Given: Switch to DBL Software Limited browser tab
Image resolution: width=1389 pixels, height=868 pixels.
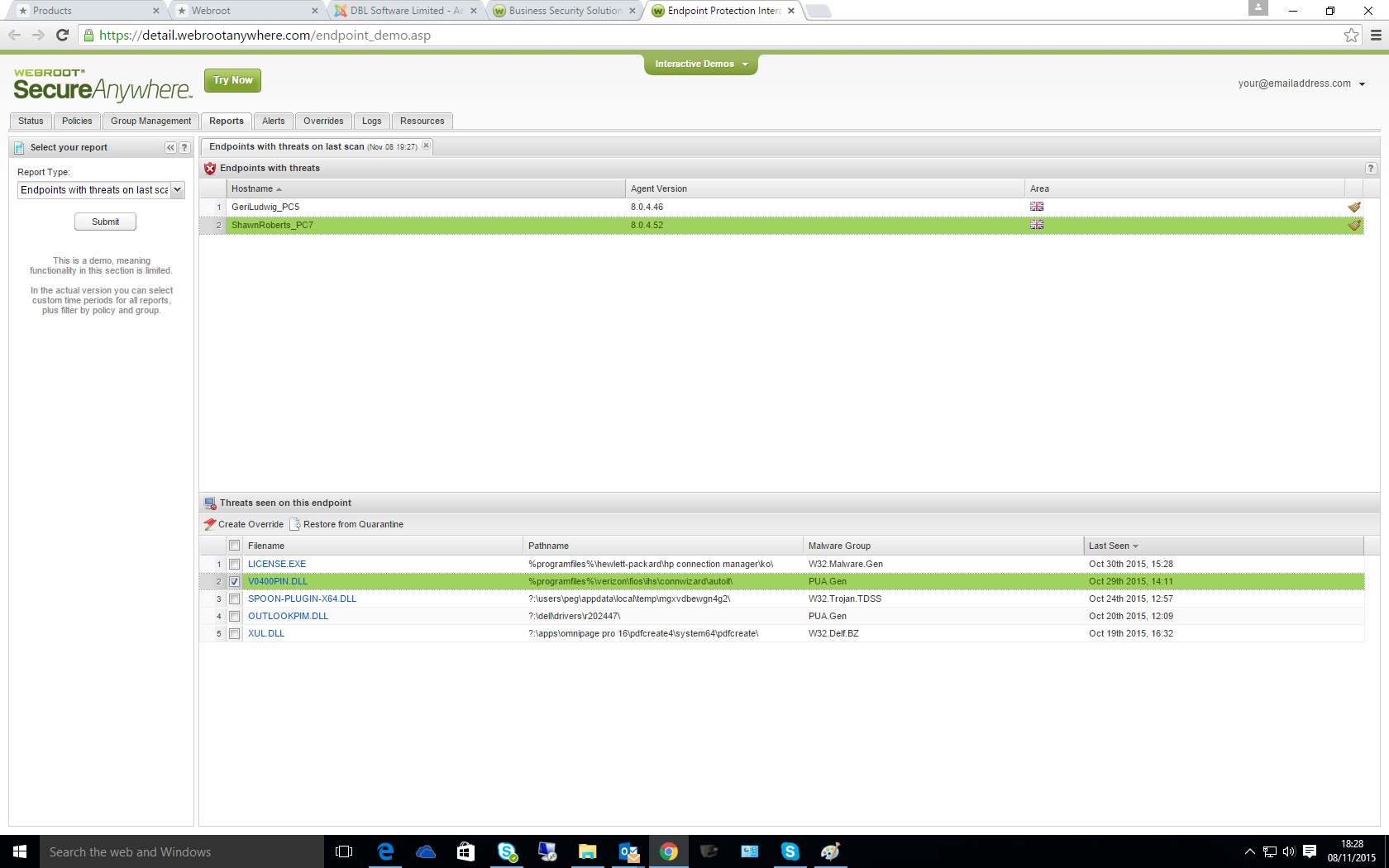Looking at the screenshot, I should (406, 11).
